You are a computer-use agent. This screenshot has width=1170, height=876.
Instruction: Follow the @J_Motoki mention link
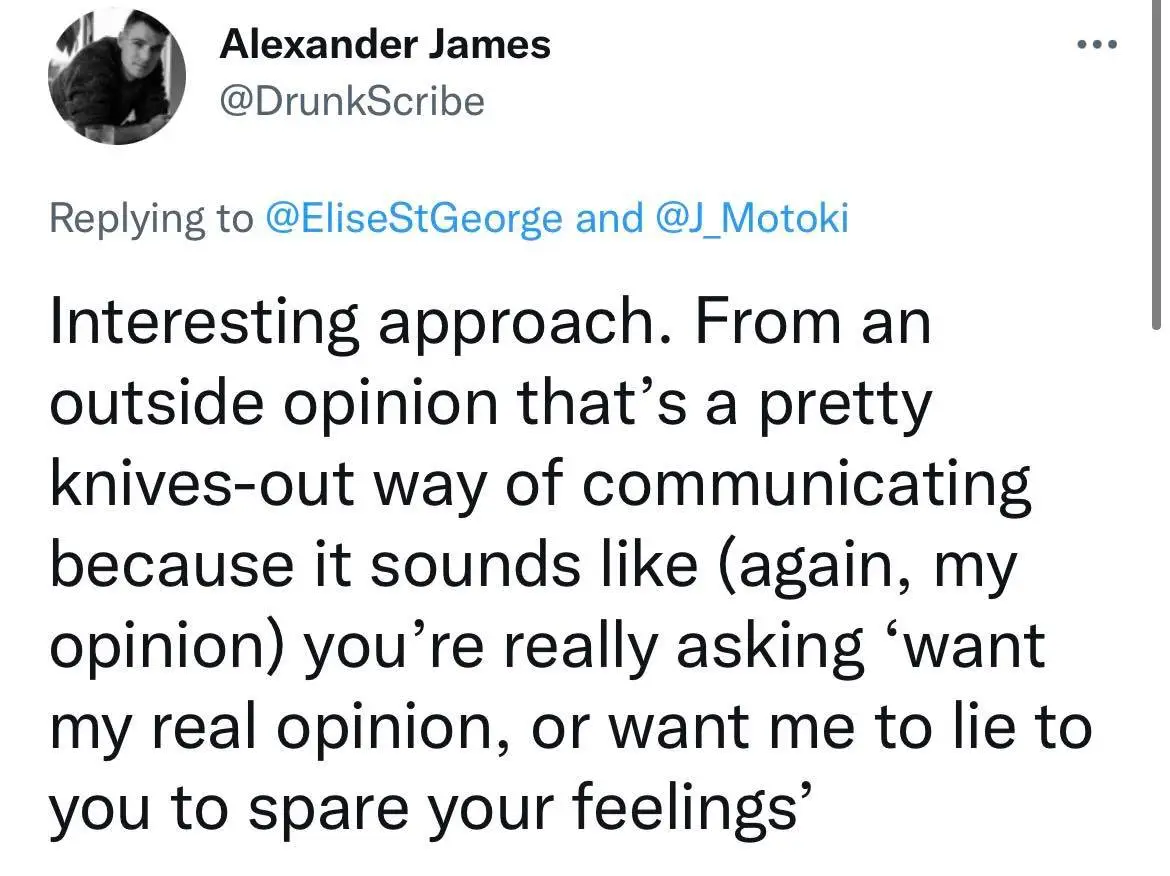click(750, 219)
